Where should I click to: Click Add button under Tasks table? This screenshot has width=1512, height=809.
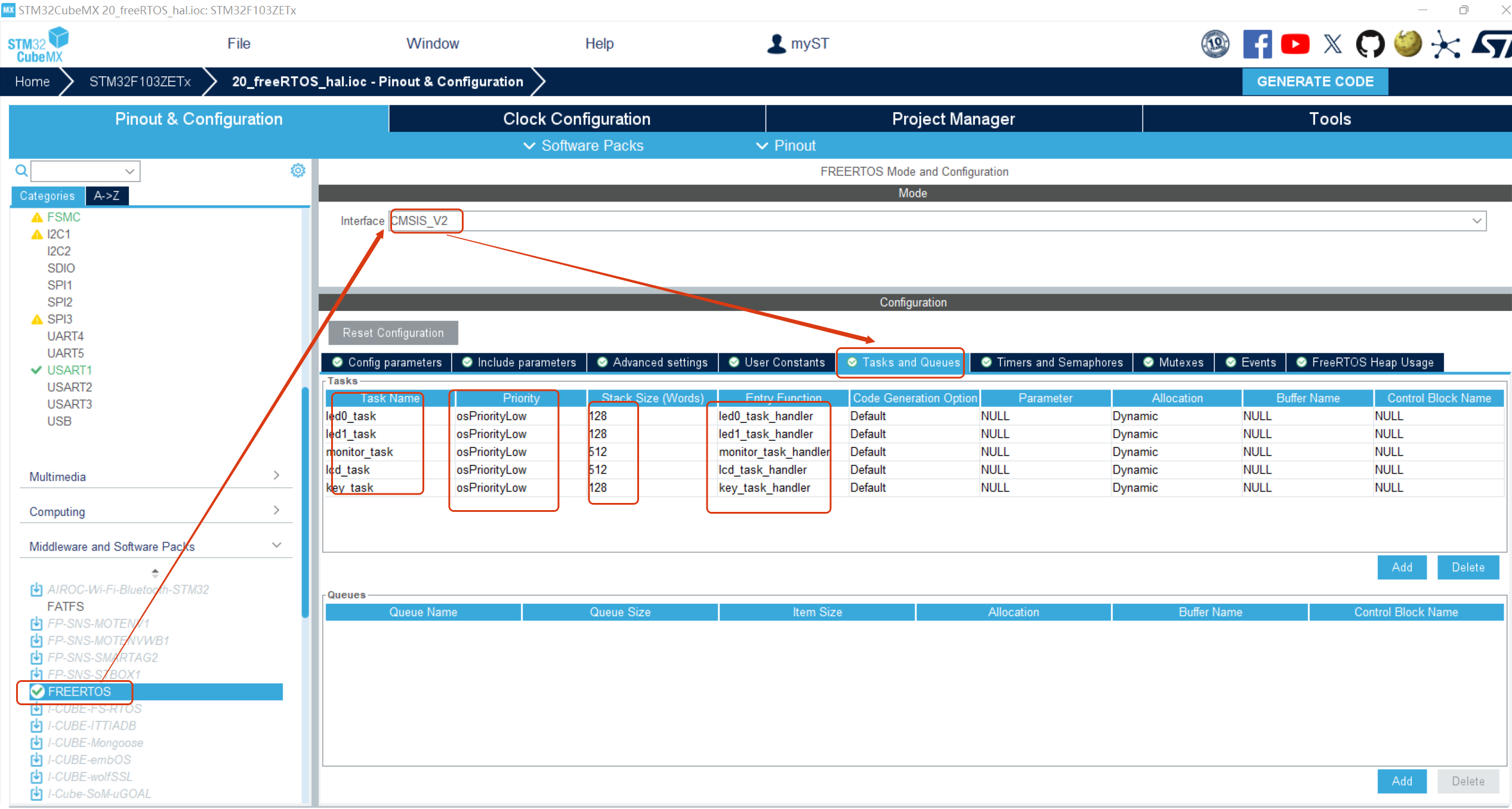(x=1402, y=567)
